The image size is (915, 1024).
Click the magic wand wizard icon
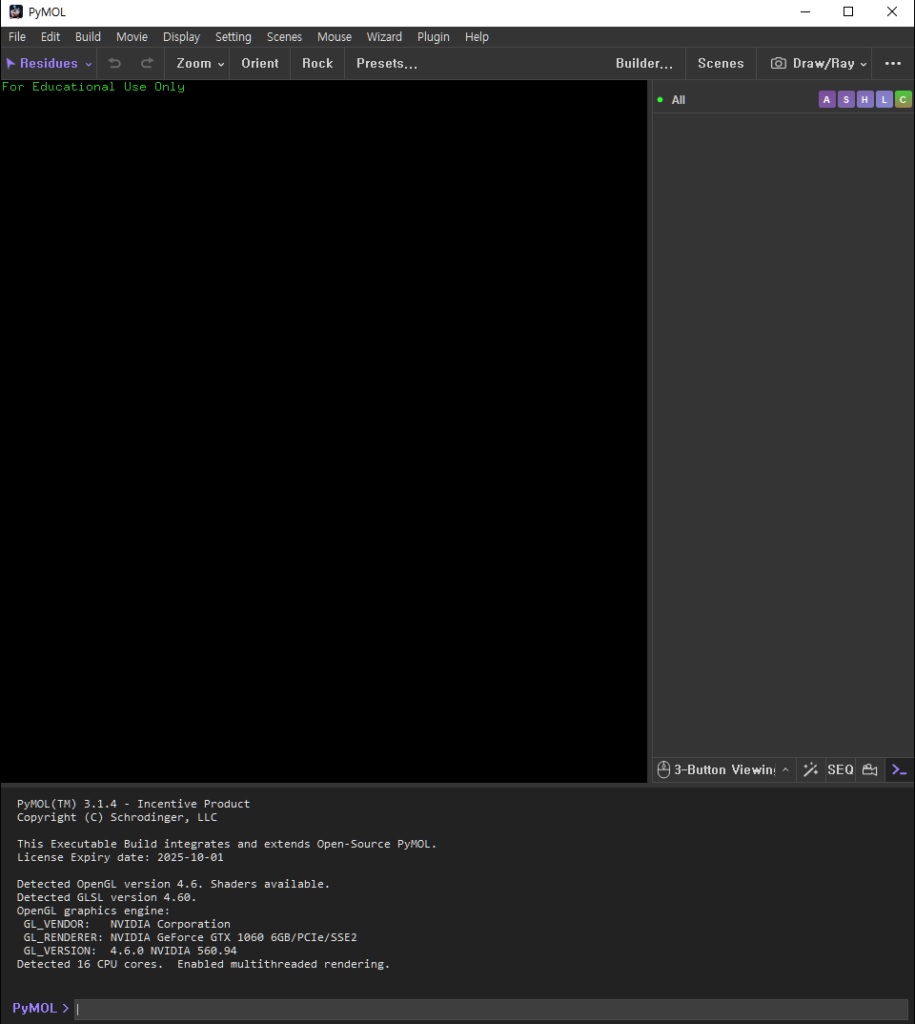(811, 769)
